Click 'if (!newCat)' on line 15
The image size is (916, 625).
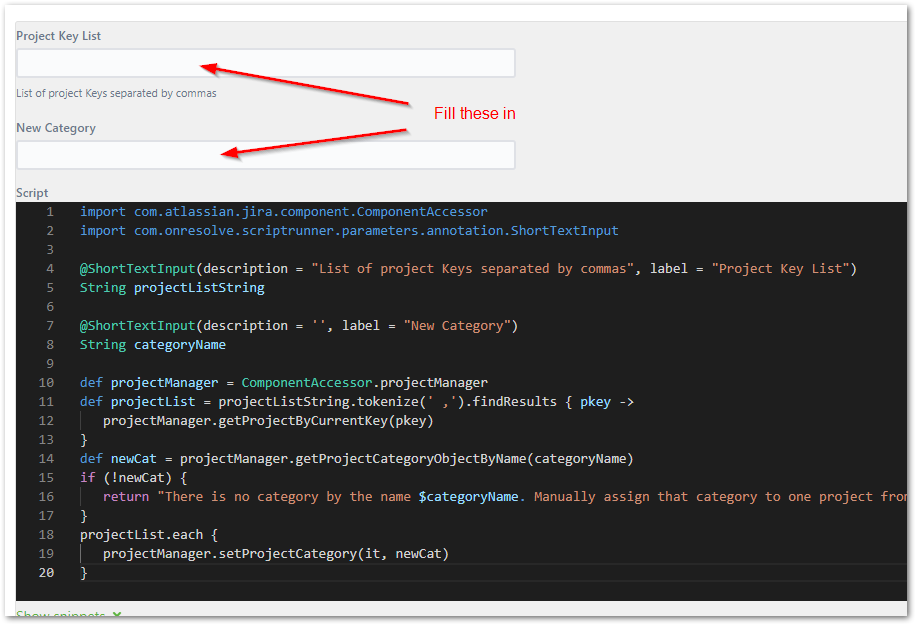126,478
